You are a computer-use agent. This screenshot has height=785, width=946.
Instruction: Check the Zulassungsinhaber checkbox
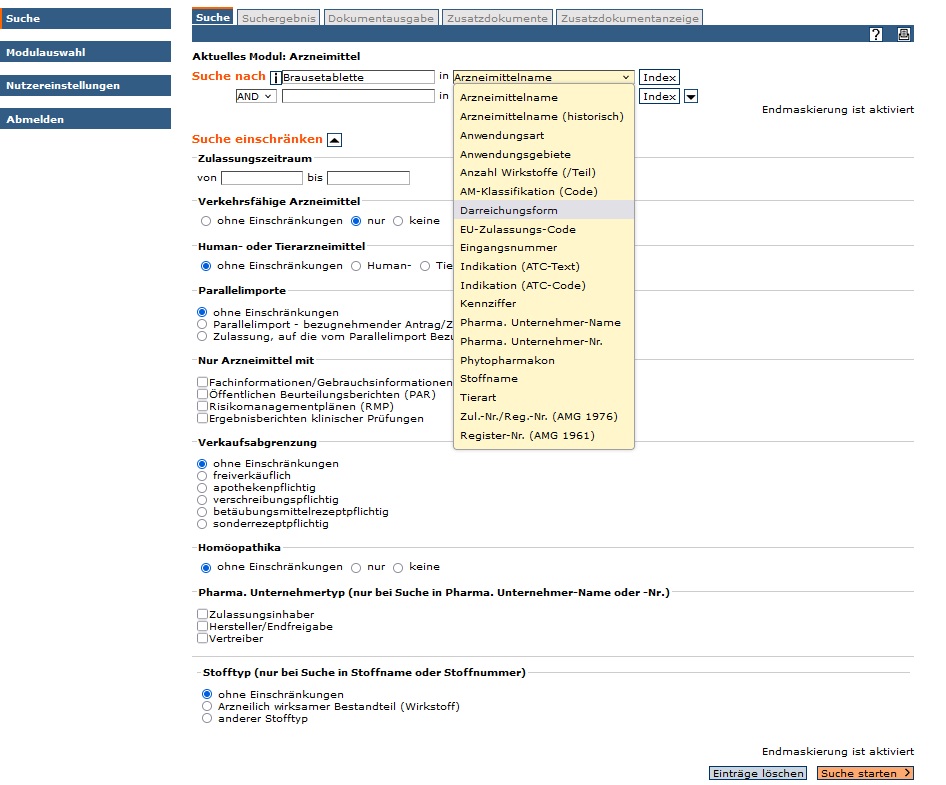coord(203,614)
